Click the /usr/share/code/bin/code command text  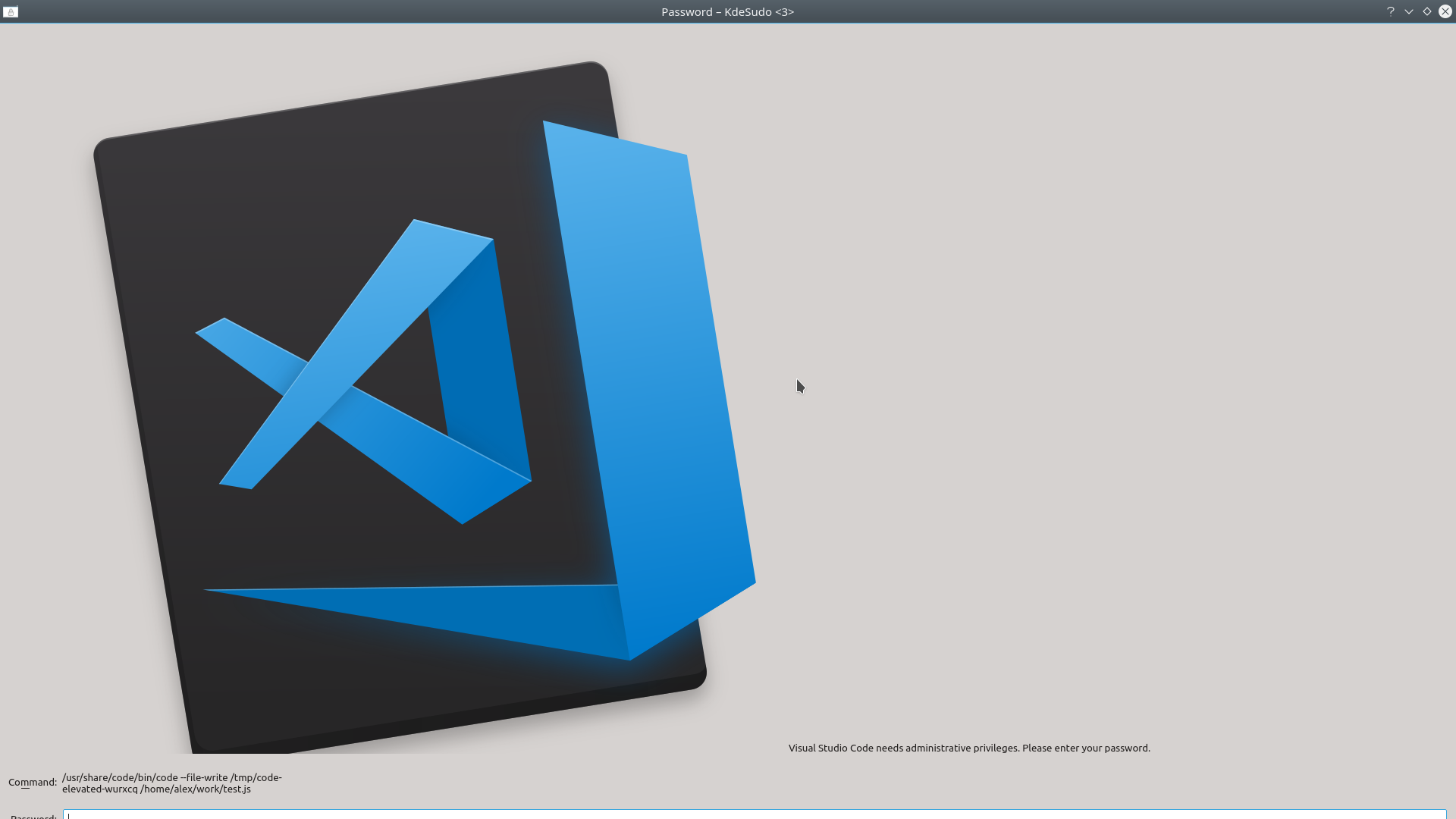(x=120, y=777)
